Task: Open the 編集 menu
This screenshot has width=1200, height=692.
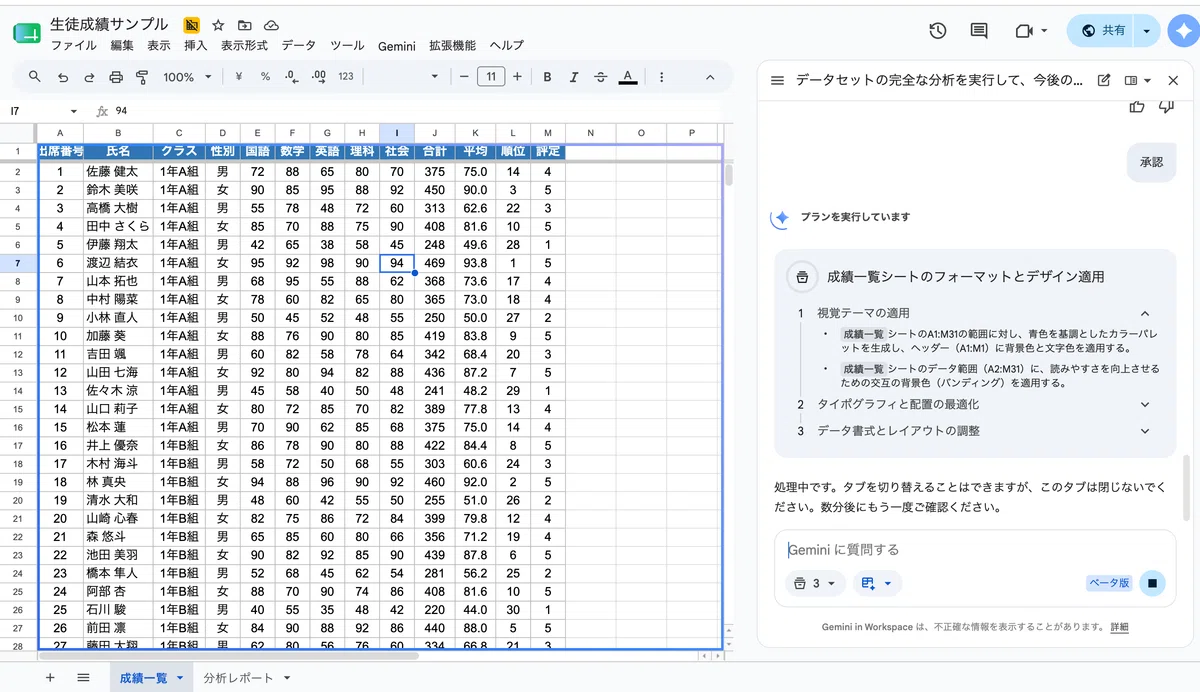Action: point(122,46)
